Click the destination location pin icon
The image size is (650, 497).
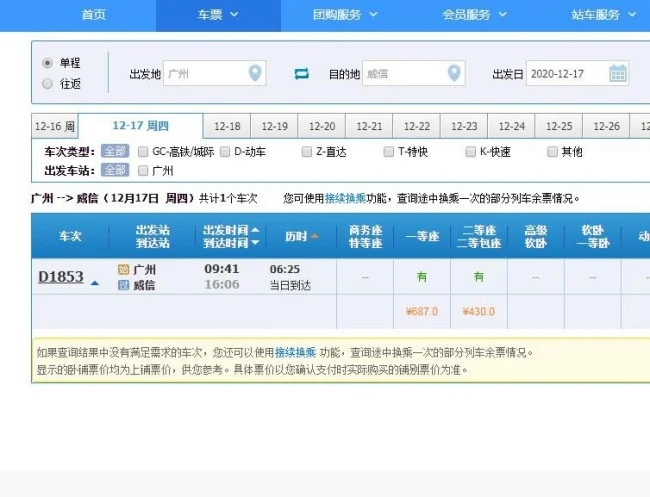click(x=454, y=73)
